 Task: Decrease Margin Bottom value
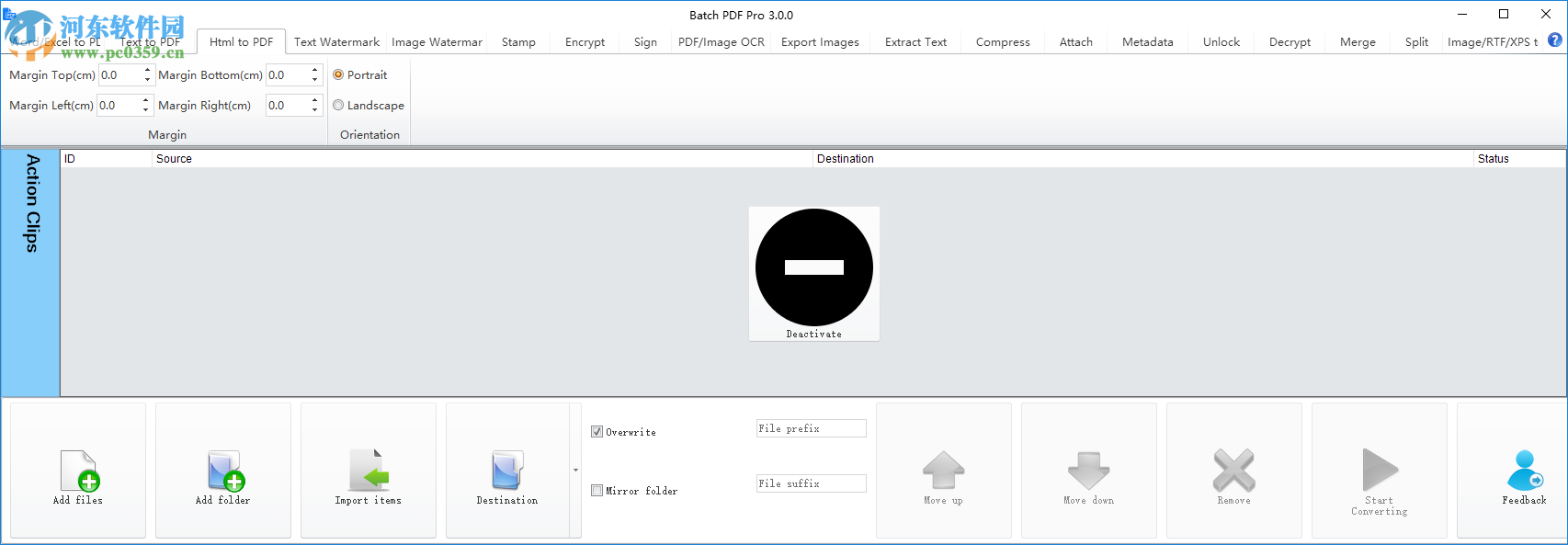click(x=315, y=81)
